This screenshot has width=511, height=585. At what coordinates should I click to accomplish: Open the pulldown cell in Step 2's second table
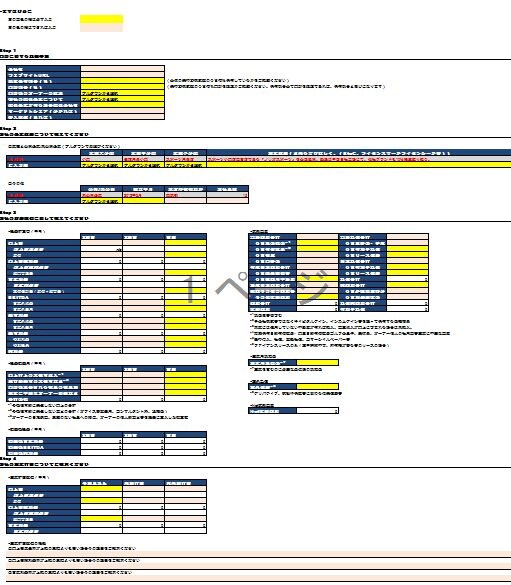pyautogui.click(x=101, y=201)
